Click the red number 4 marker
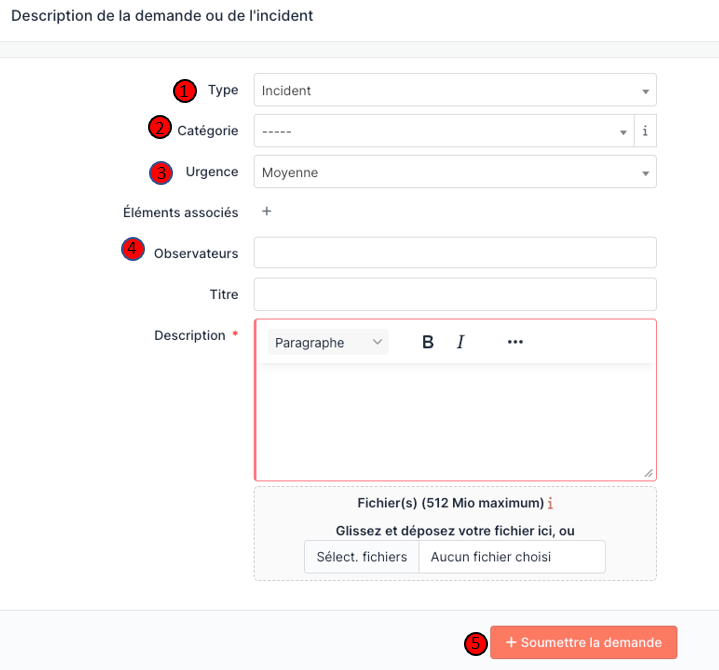The image size is (719, 670). point(132,248)
